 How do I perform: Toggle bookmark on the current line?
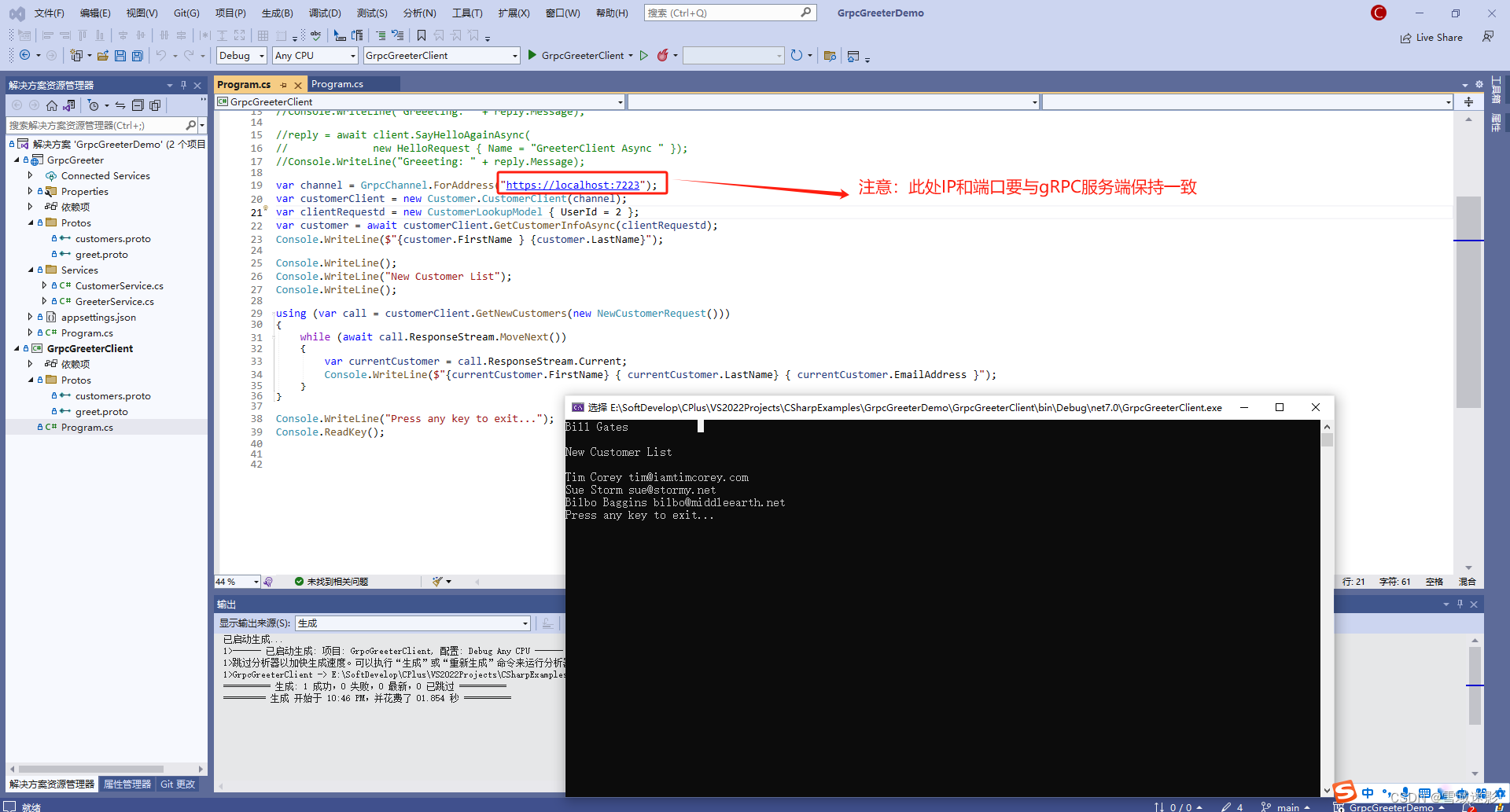[422, 35]
